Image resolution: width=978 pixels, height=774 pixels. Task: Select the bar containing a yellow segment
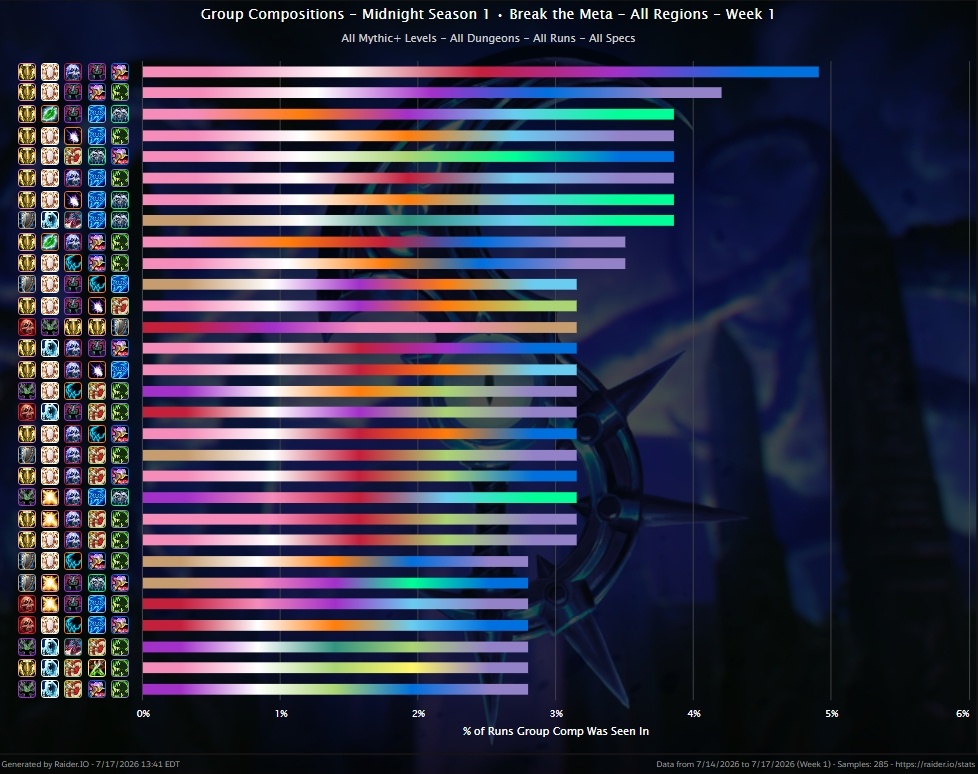[x=335, y=668]
